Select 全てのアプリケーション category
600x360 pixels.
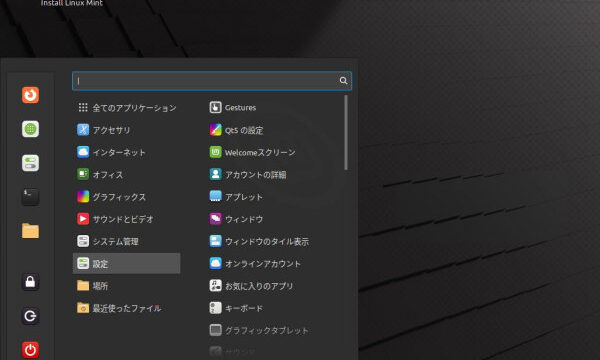point(127,108)
